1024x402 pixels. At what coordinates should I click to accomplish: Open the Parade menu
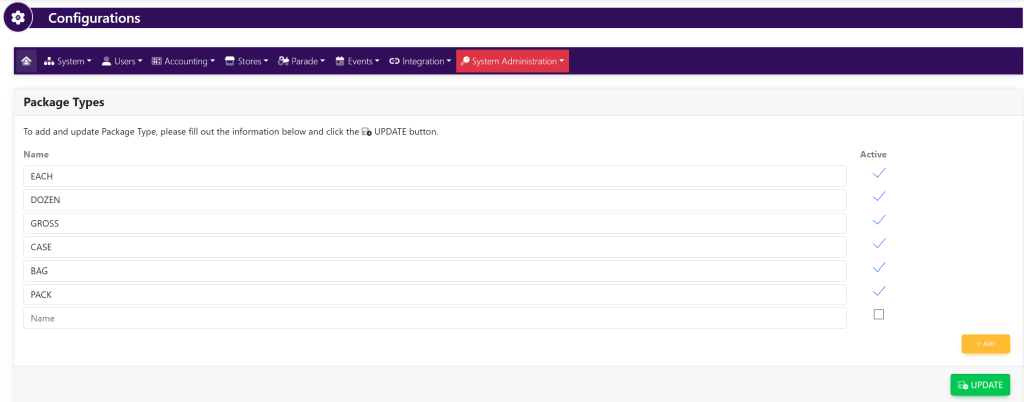[301, 61]
